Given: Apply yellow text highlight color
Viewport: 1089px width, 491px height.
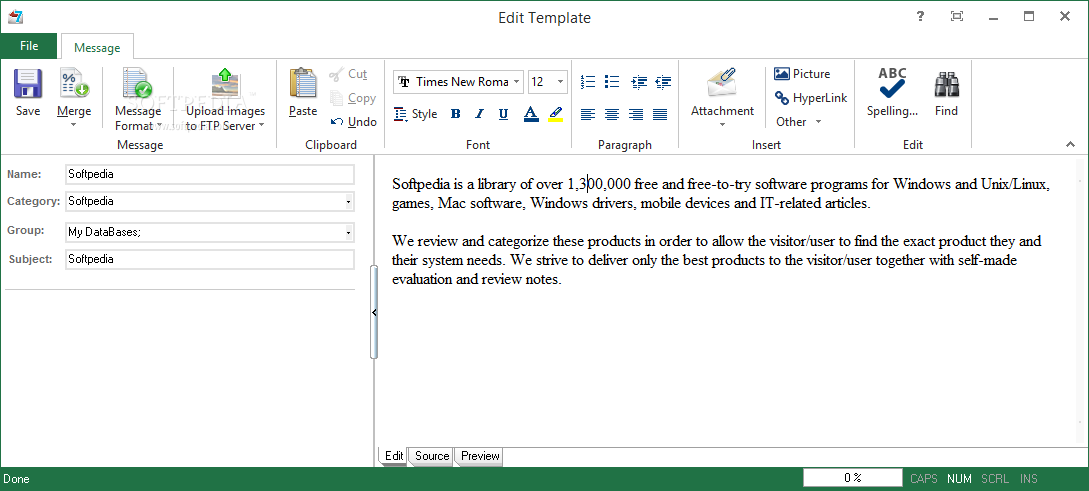Looking at the screenshot, I should [556, 114].
